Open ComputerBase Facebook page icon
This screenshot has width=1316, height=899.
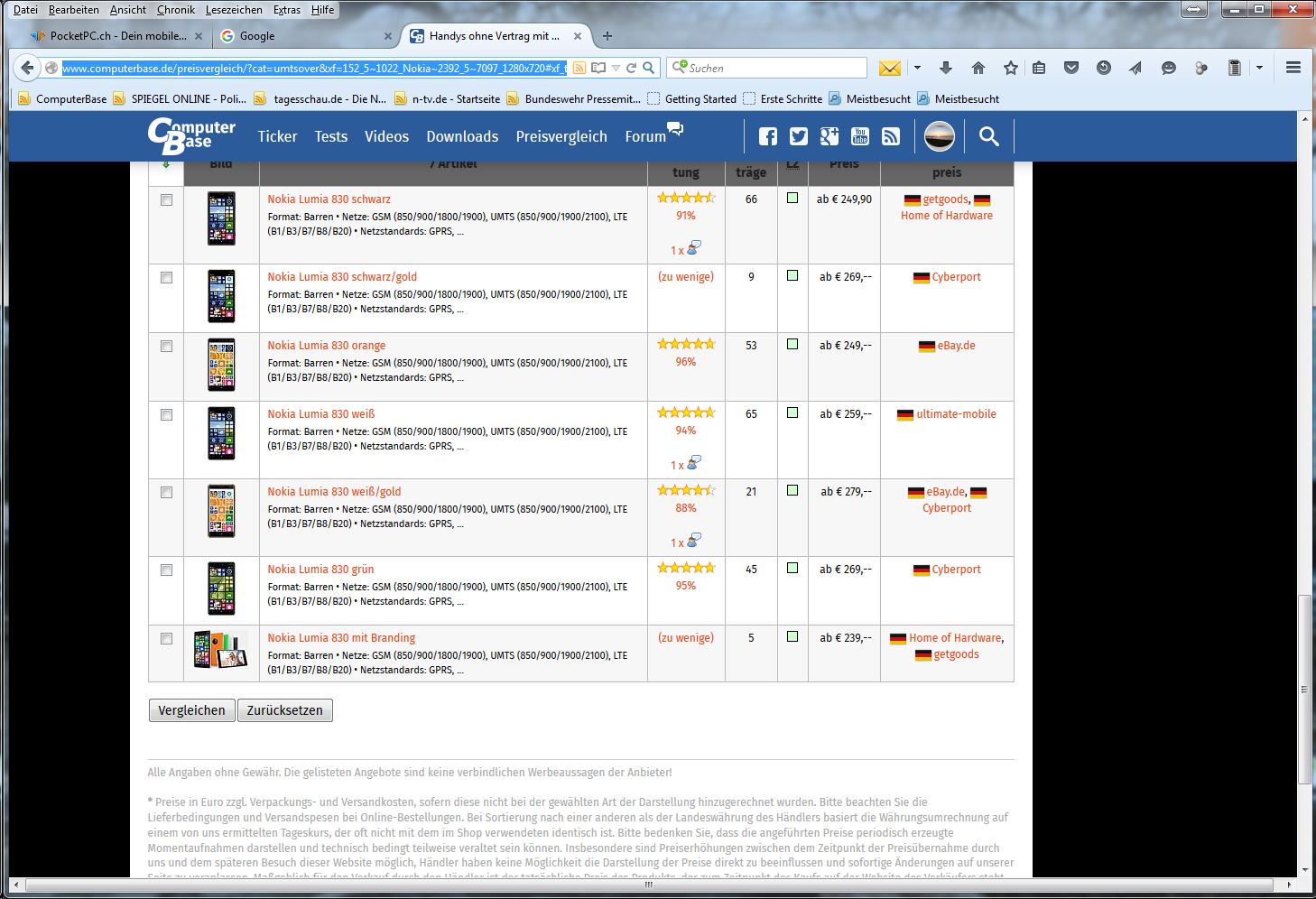click(x=768, y=136)
